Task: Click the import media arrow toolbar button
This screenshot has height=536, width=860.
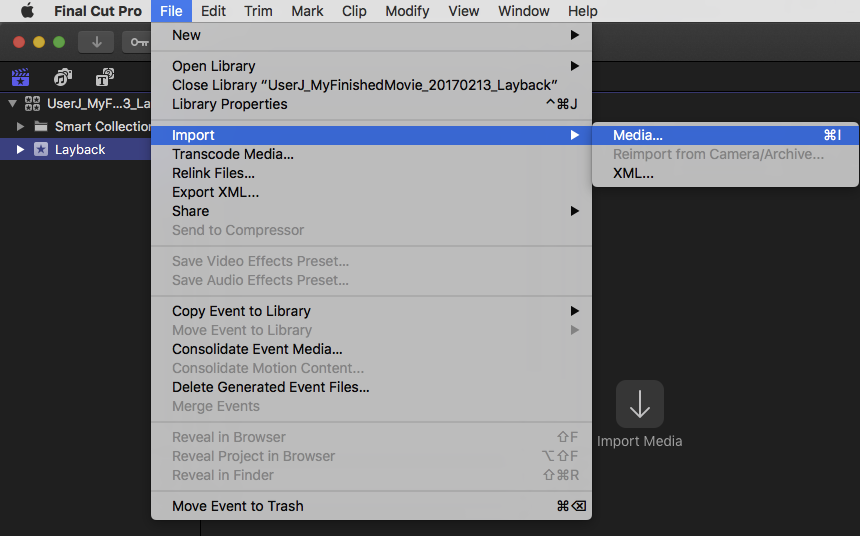Action: (96, 42)
